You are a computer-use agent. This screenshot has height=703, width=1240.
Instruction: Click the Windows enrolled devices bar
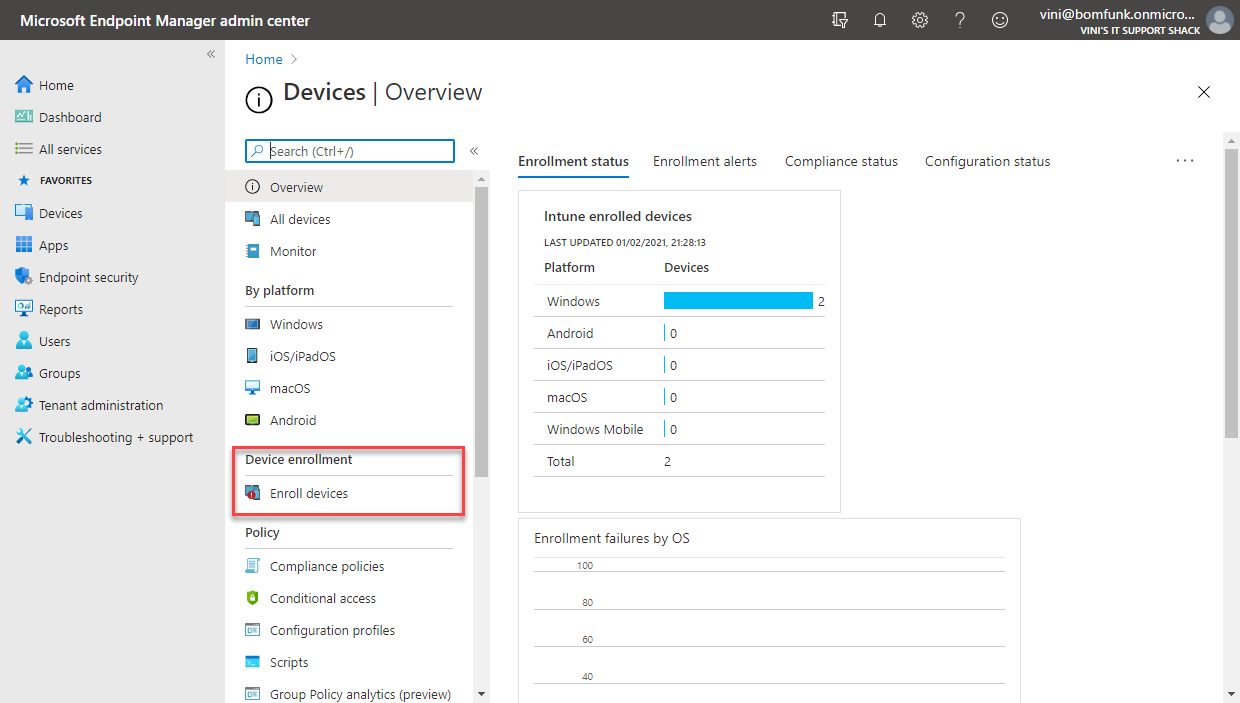click(x=738, y=301)
